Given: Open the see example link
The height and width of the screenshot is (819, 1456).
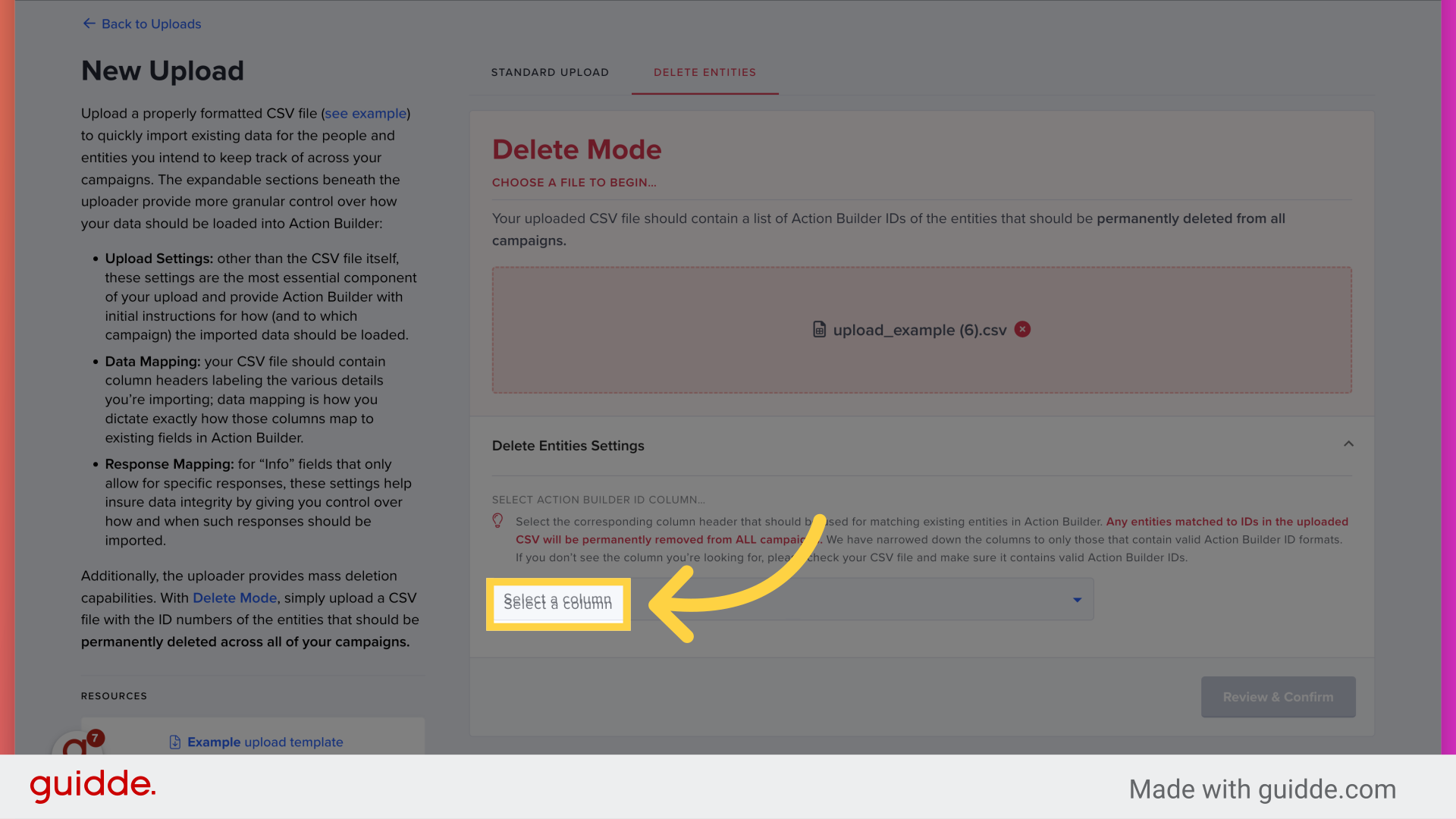Looking at the screenshot, I should pyautogui.click(x=366, y=113).
